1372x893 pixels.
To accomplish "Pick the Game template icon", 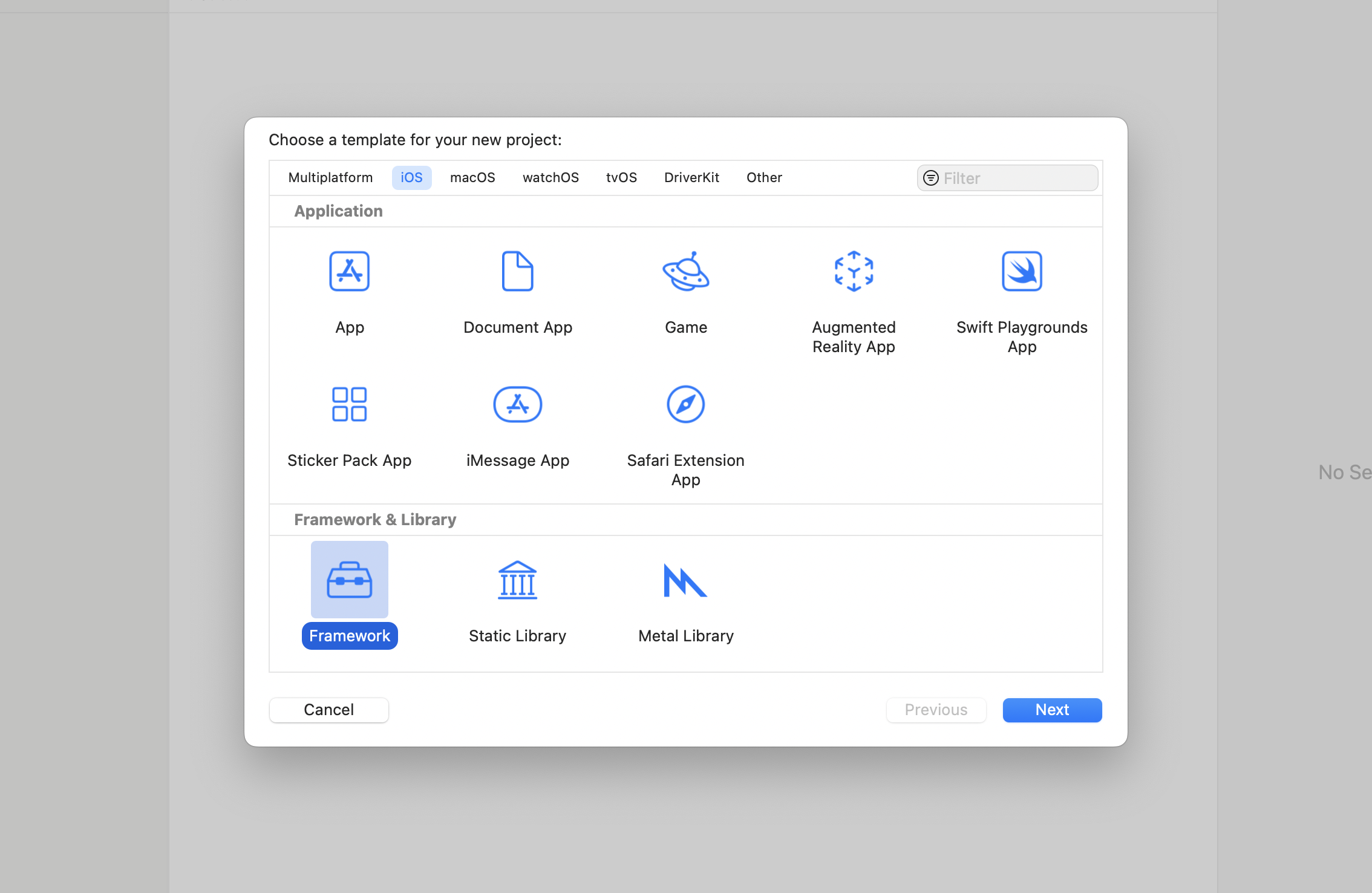I will 685,272.
